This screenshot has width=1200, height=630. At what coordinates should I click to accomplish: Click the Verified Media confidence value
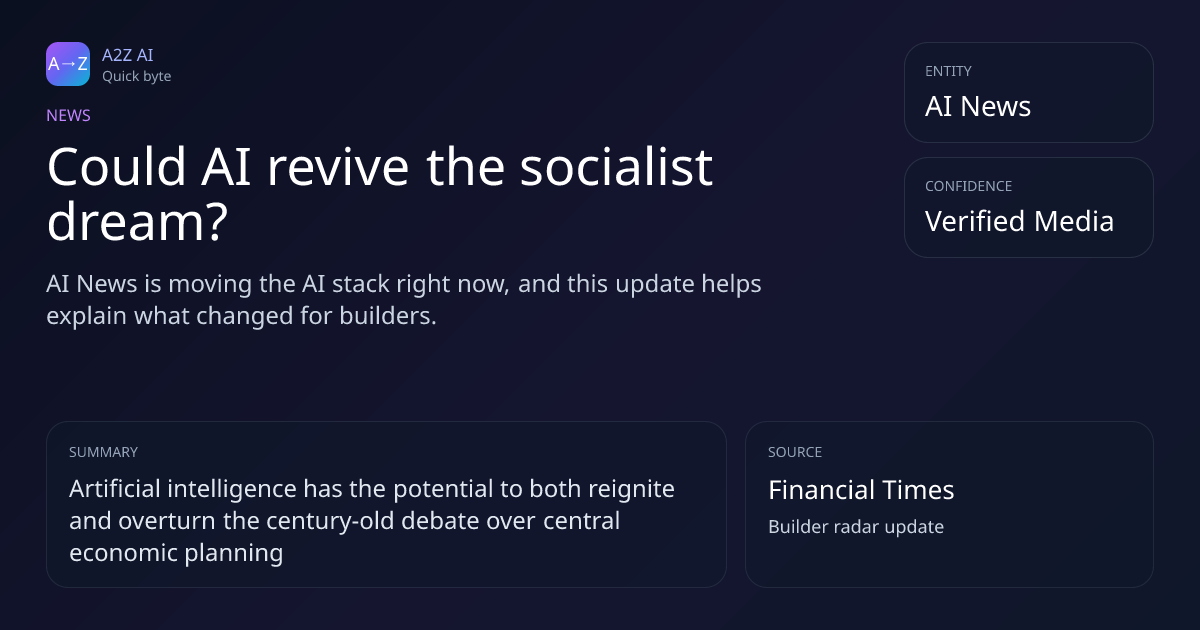coord(1019,221)
